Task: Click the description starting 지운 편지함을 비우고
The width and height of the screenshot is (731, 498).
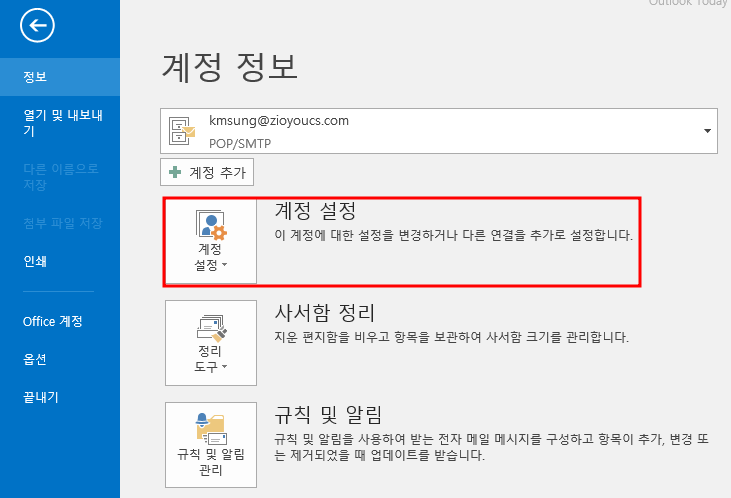Action: pos(452,337)
